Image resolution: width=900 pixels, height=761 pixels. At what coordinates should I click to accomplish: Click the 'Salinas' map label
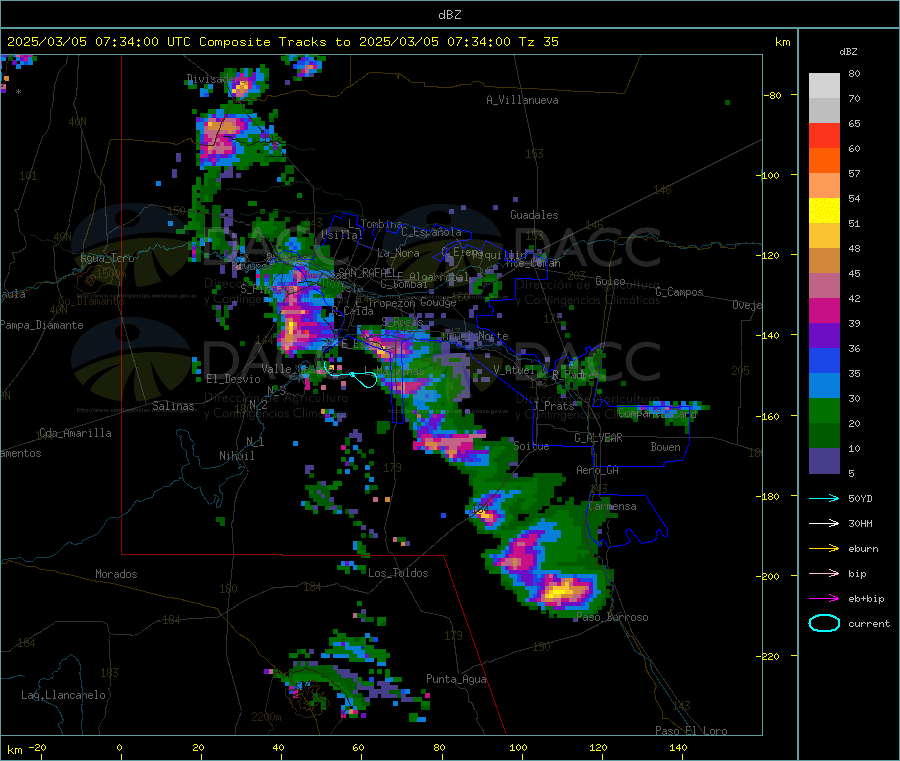(x=173, y=406)
